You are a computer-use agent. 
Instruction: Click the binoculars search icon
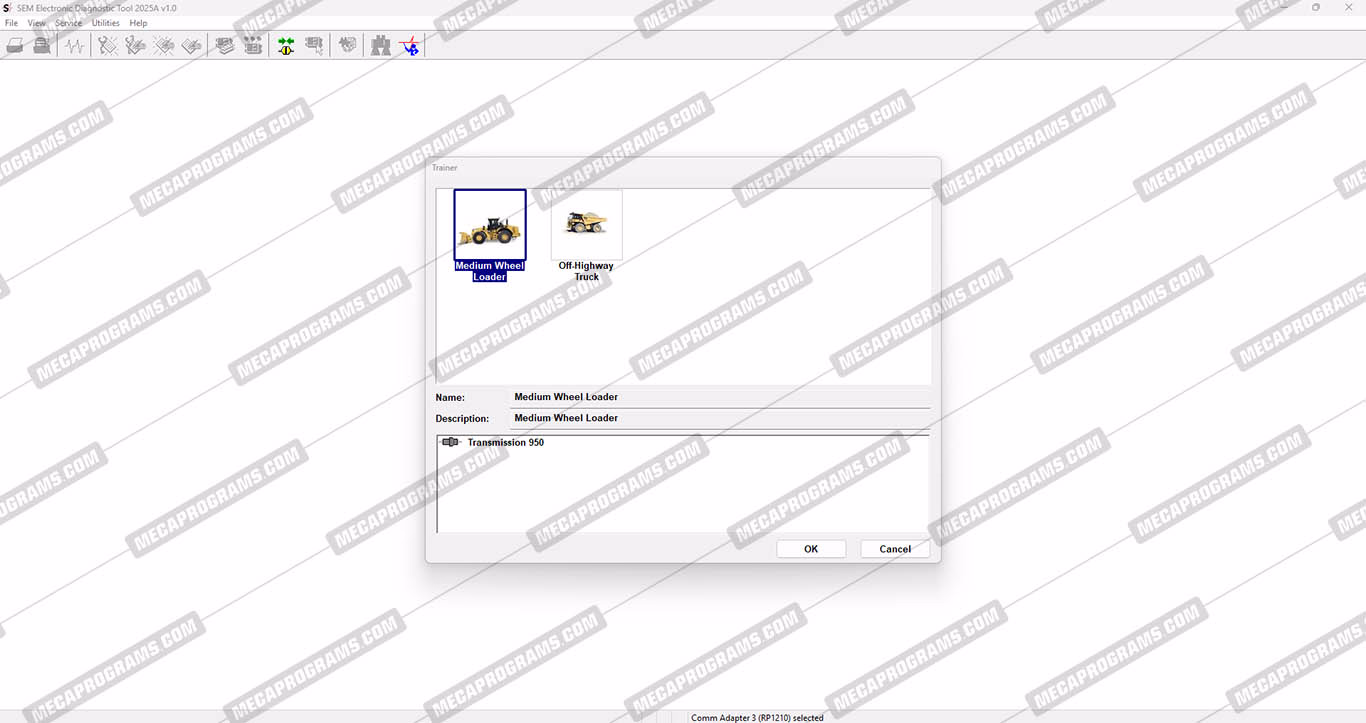coord(381,46)
